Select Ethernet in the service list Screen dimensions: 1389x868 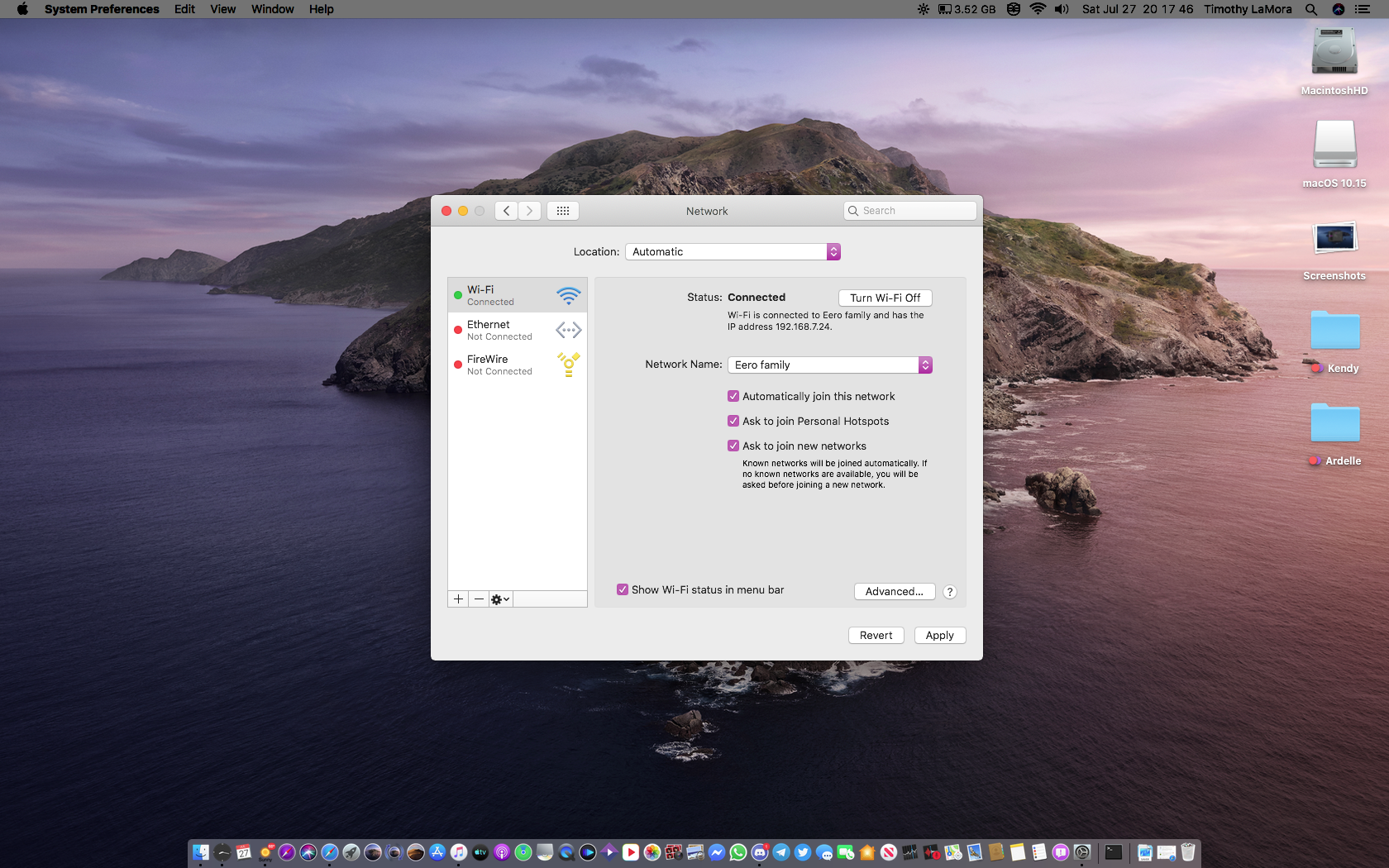pyautogui.click(x=518, y=330)
